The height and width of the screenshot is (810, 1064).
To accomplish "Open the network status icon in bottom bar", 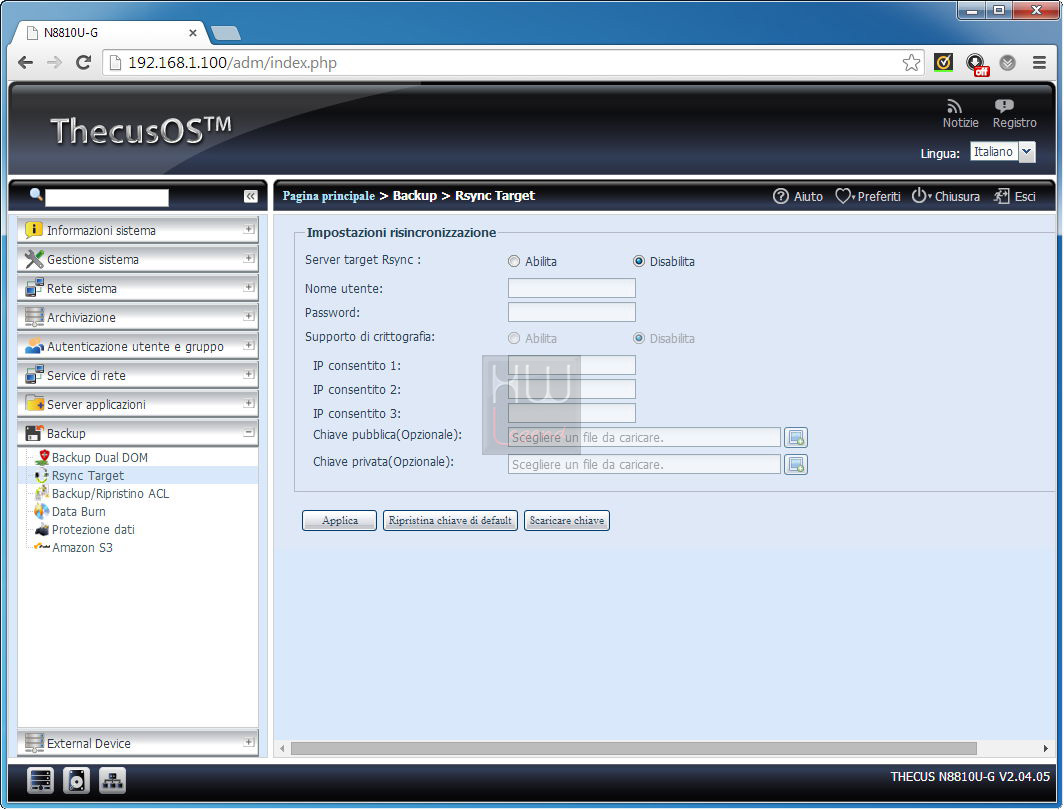I will click(x=112, y=781).
